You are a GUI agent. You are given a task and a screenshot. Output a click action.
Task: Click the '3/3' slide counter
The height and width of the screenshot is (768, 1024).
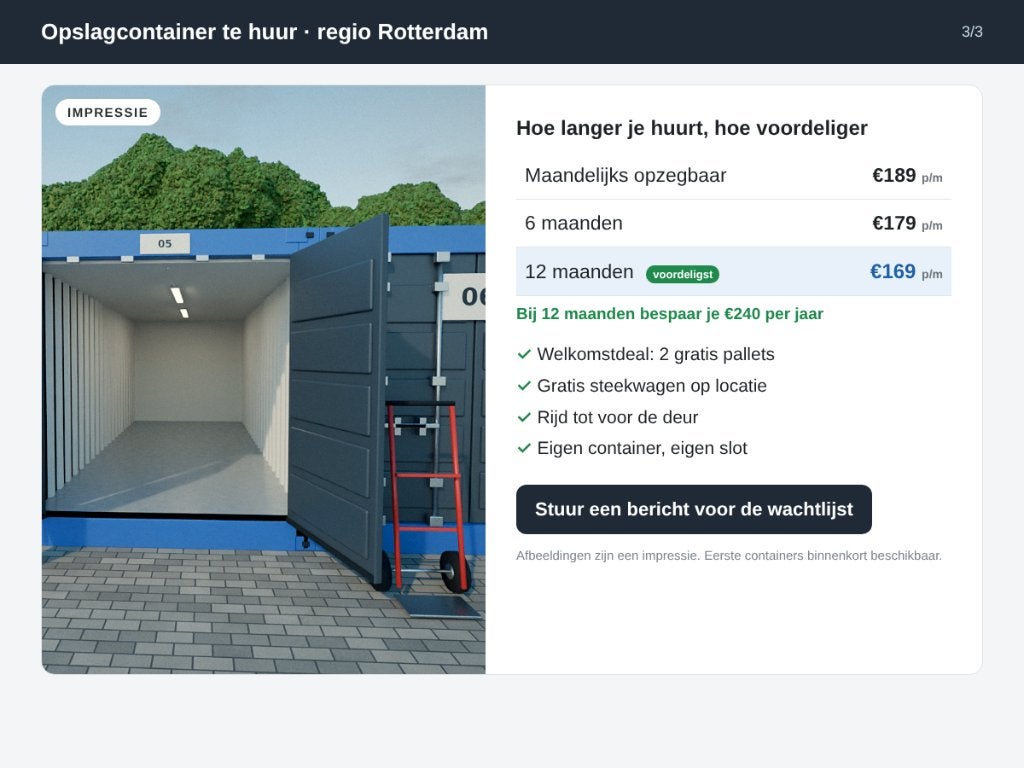click(x=972, y=32)
